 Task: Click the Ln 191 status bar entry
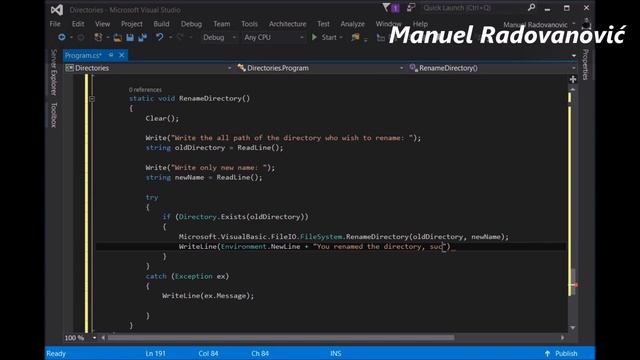[x=156, y=353]
